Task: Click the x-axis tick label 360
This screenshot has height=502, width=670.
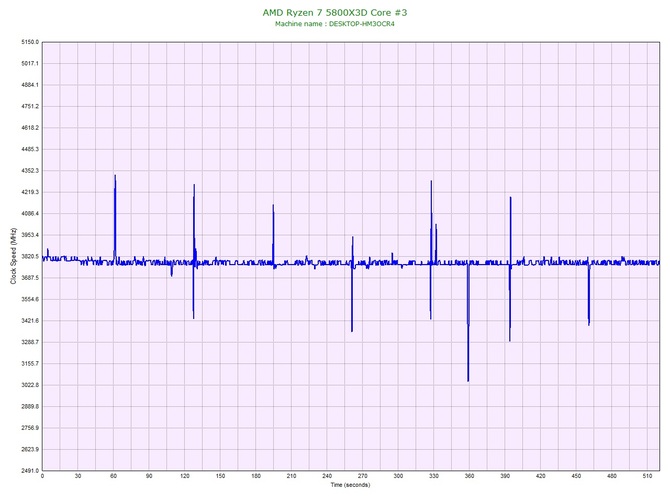Action: click(469, 476)
